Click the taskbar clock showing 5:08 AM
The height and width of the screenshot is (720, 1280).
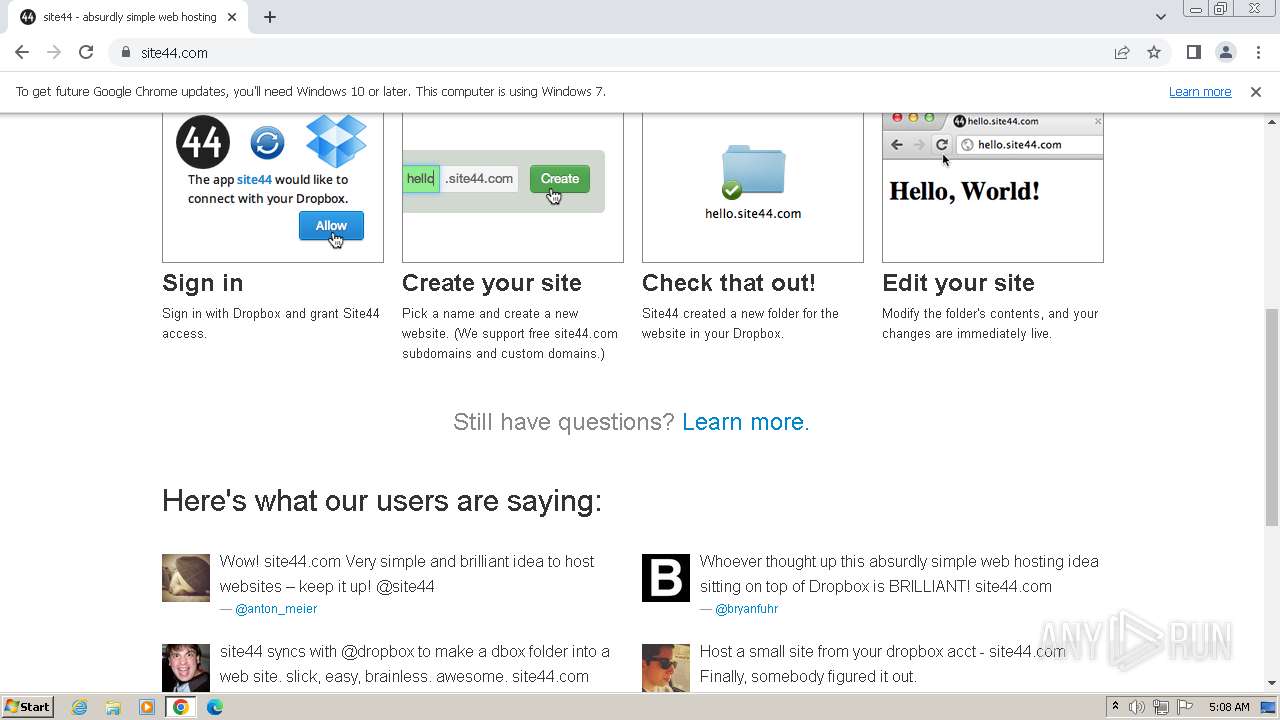(x=1229, y=707)
